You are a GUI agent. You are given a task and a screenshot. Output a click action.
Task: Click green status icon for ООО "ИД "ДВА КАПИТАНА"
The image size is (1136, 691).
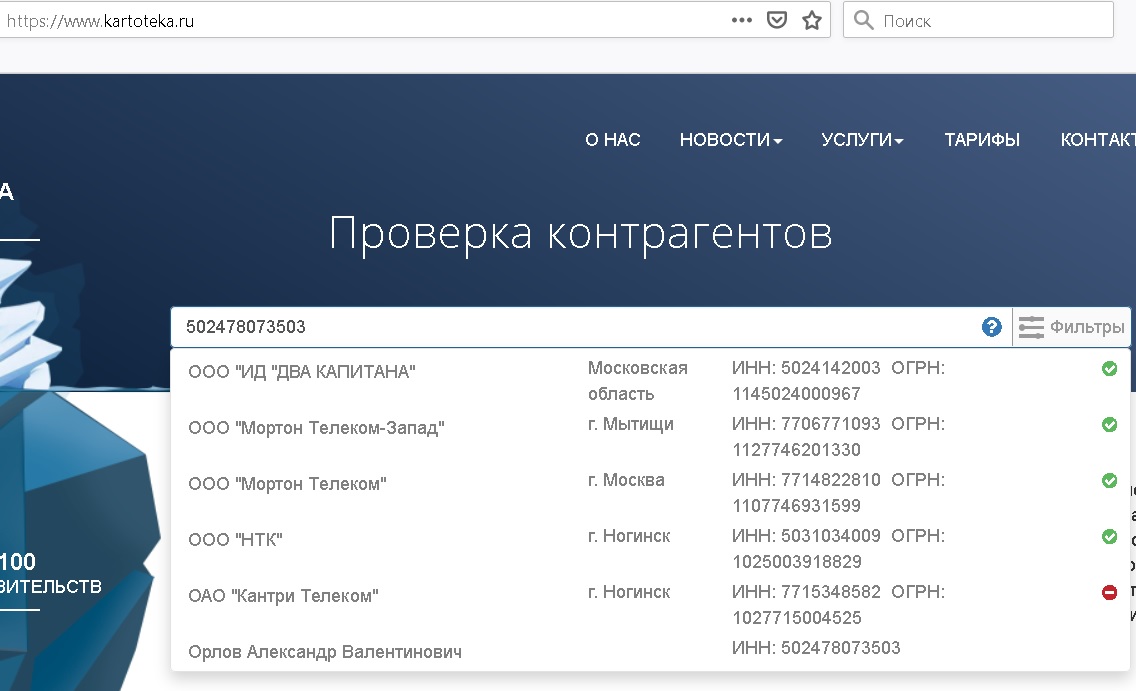click(1109, 369)
